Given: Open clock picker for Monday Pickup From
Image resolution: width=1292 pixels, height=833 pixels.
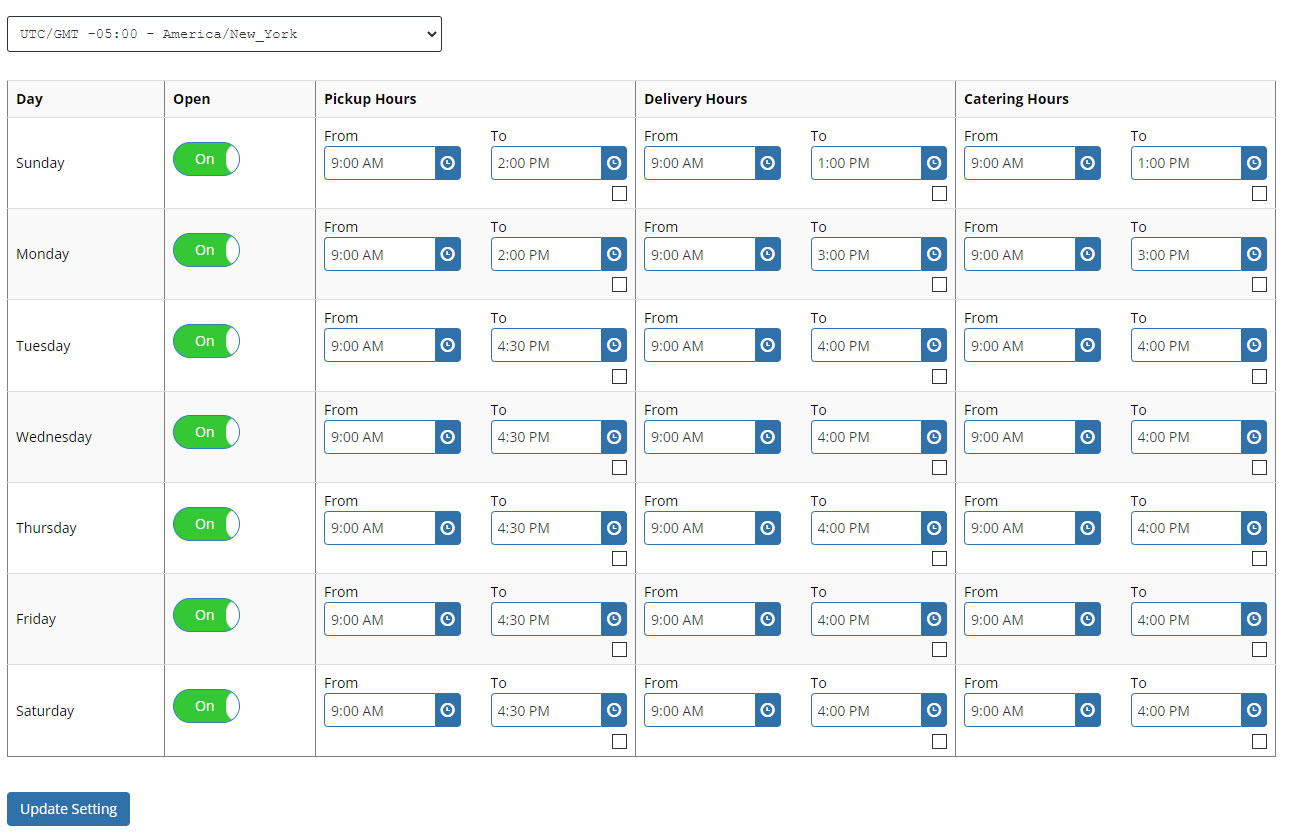Looking at the screenshot, I should coord(448,254).
